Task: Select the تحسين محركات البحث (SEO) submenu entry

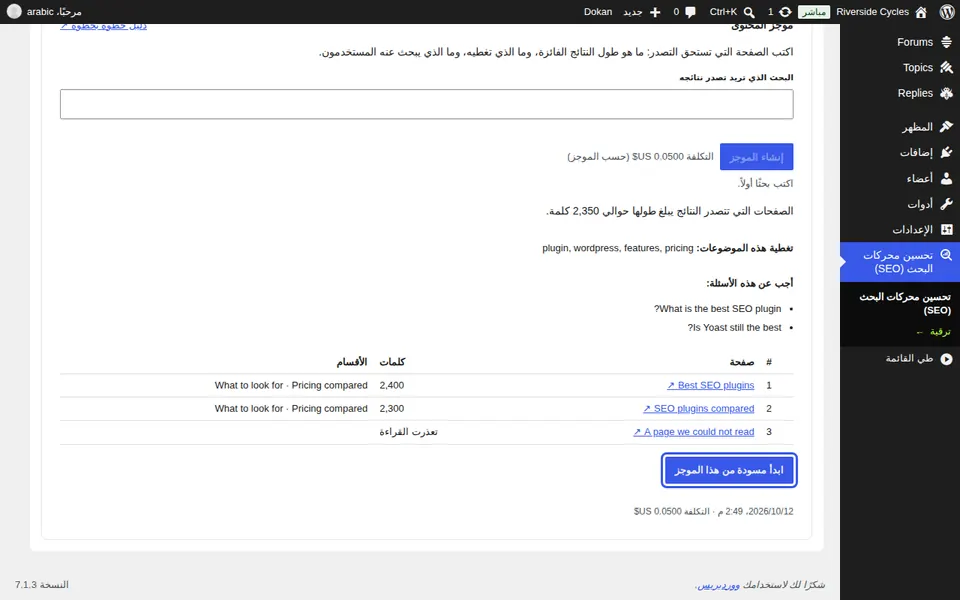Action: [x=905, y=304]
